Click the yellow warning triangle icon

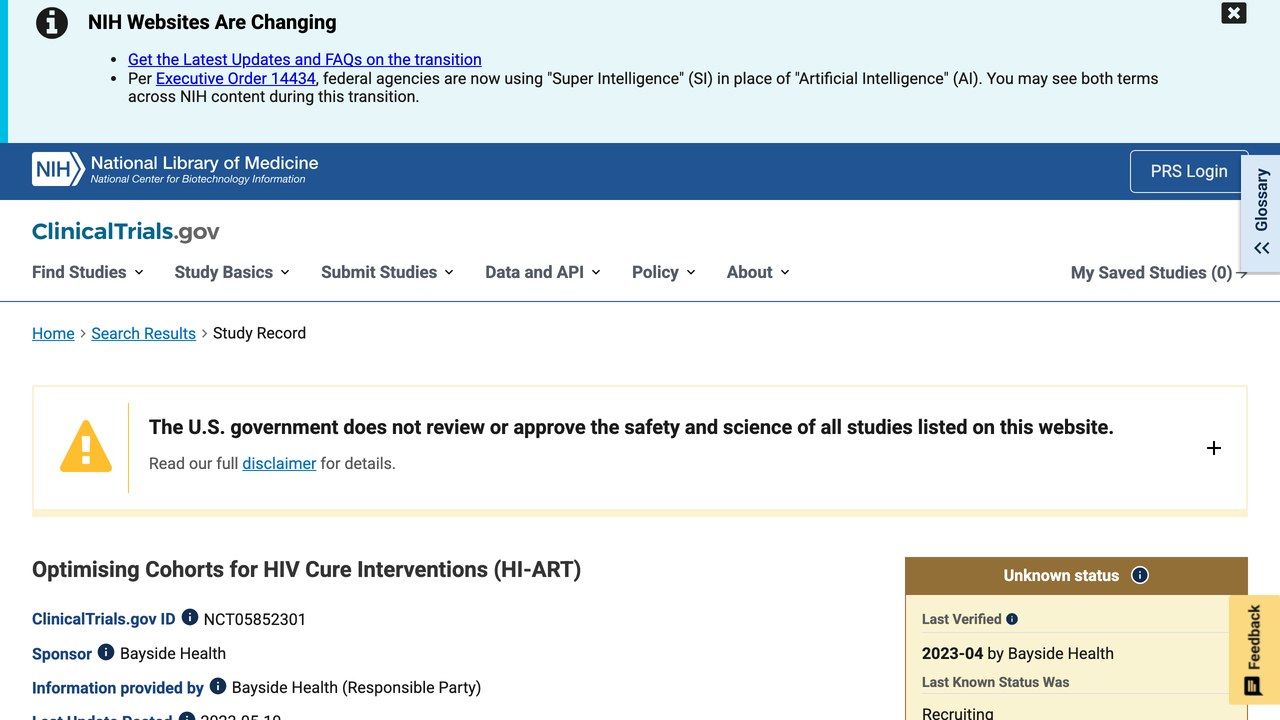pos(86,446)
